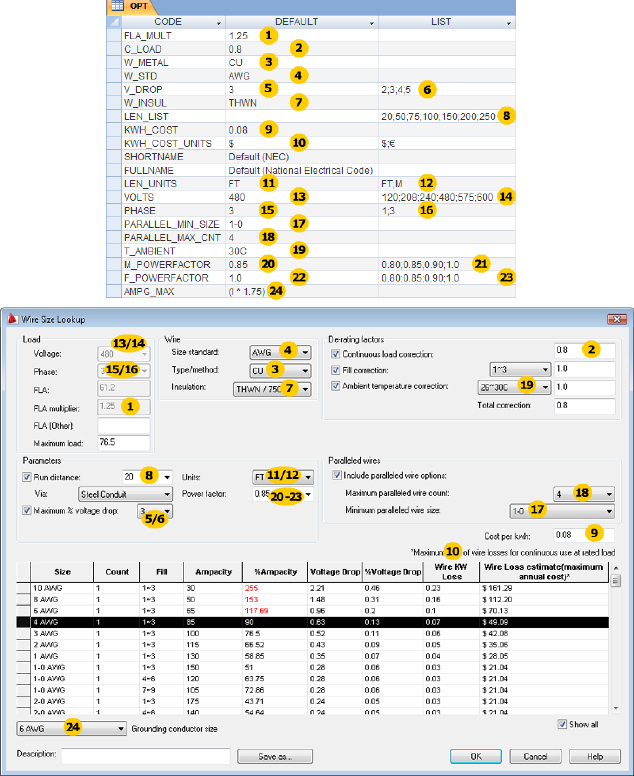Click the scroll-up arrow of wire table
This screenshot has height=776, width=634.
click(616, 568)
